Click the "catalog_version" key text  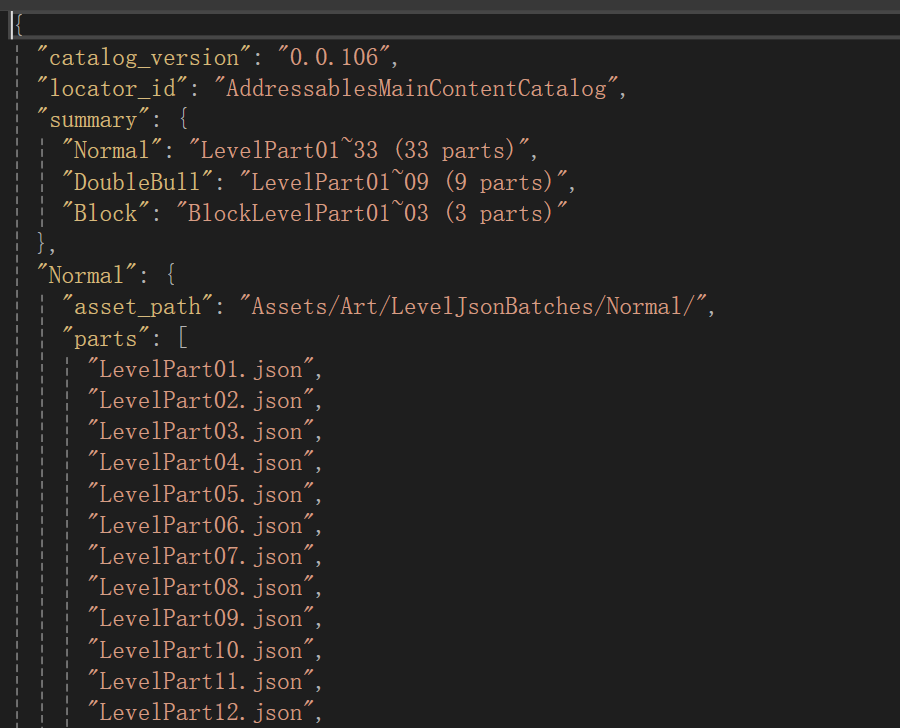(144, 57)
